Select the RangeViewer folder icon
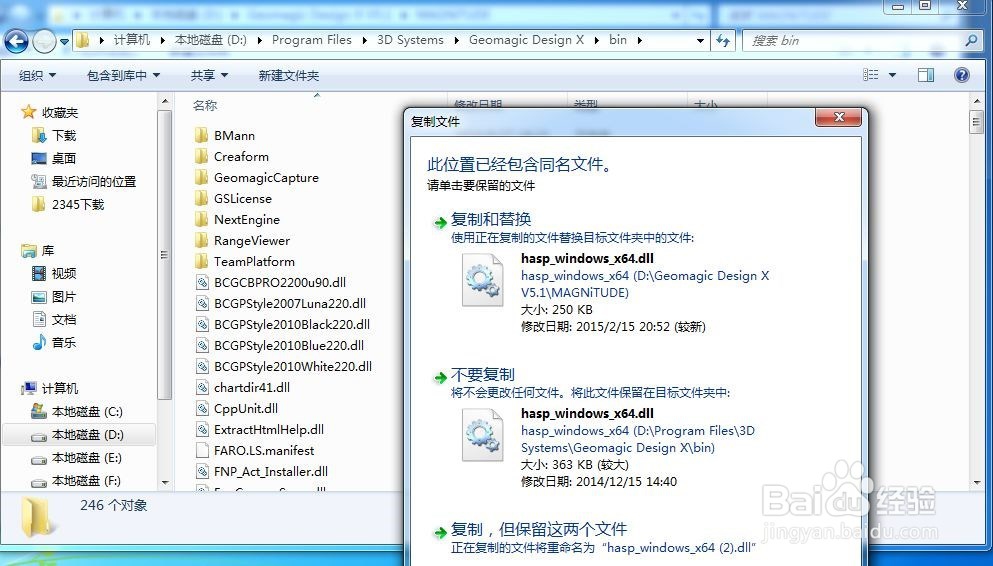Image resolution: width=993 pixels, height=566 pixels. [x=201, y=240]
